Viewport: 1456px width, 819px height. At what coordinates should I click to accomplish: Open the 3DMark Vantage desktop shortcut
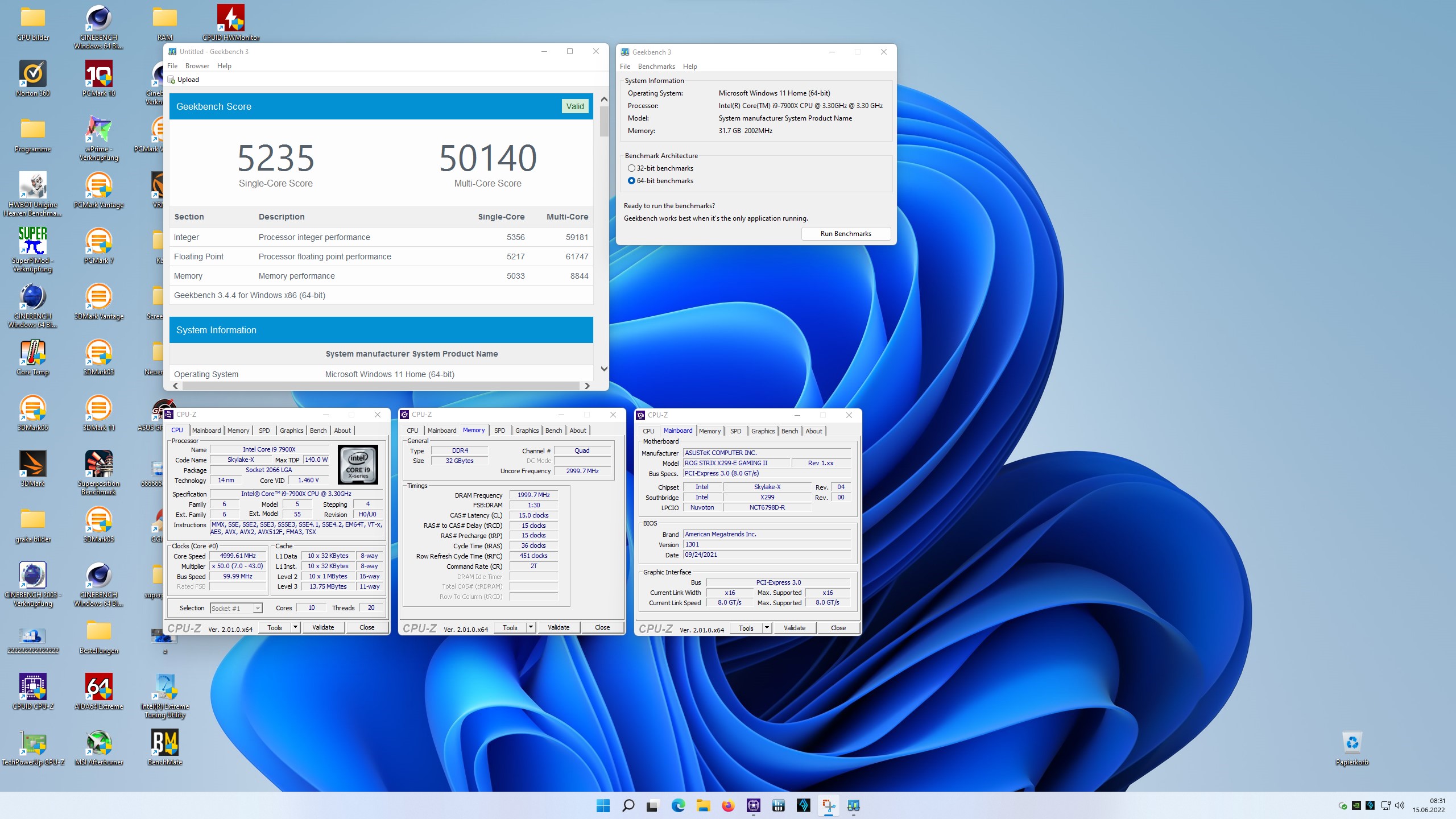click(99, 301)
